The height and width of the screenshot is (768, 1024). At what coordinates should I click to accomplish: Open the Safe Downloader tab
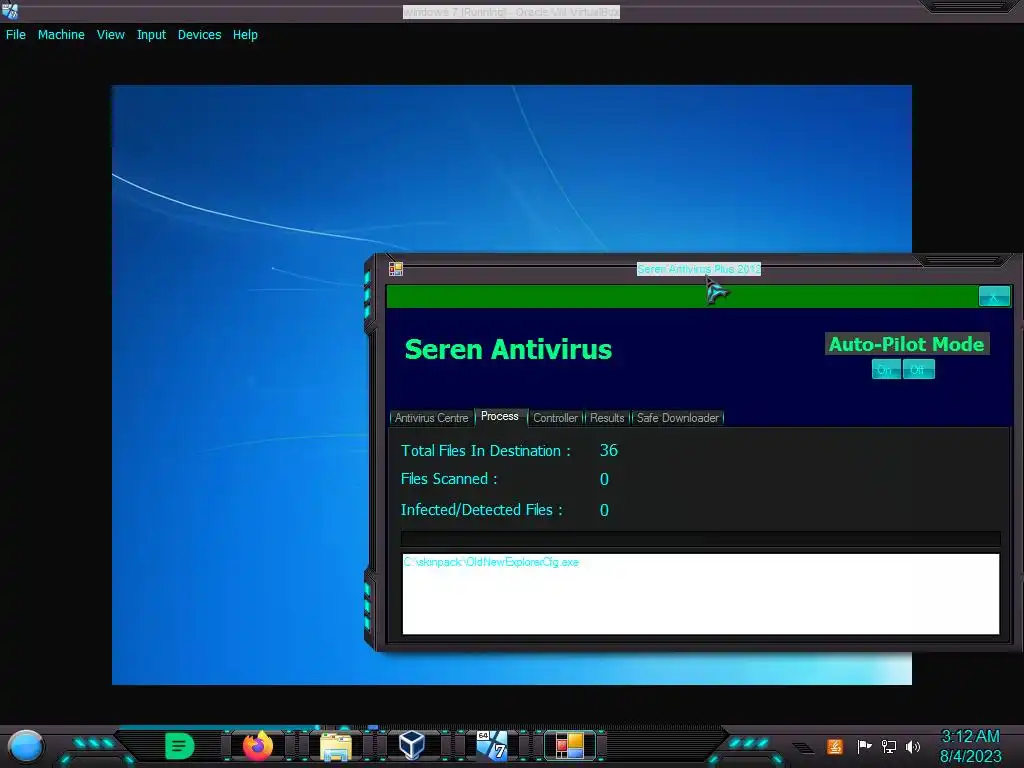pos(677,418)
